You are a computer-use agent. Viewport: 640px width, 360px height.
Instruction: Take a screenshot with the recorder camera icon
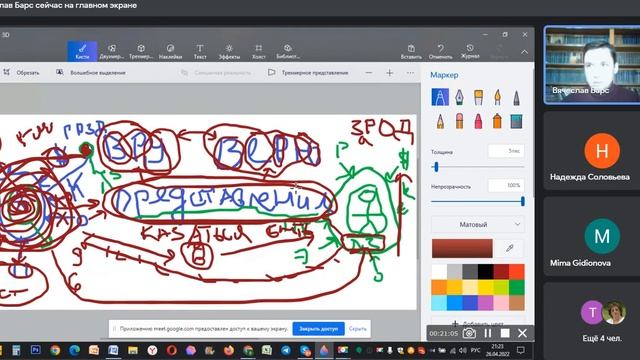click(x=469, y=333)
